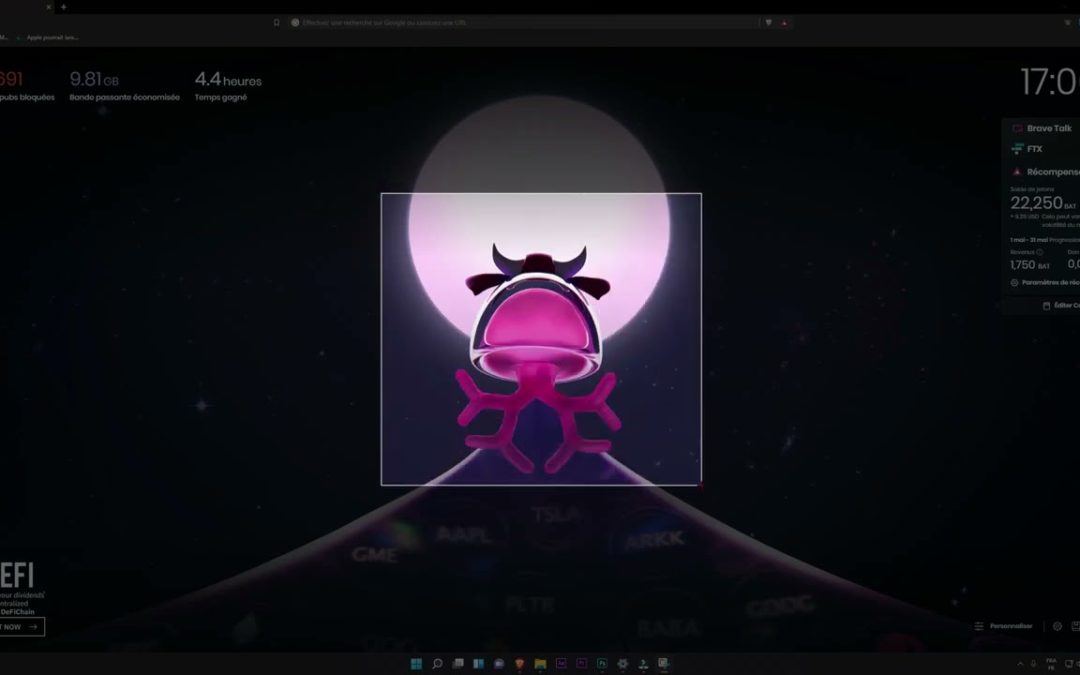Open a new browser tab with plus icon
This screenshot has height=675, width=1080.
[x=63, y=7]
